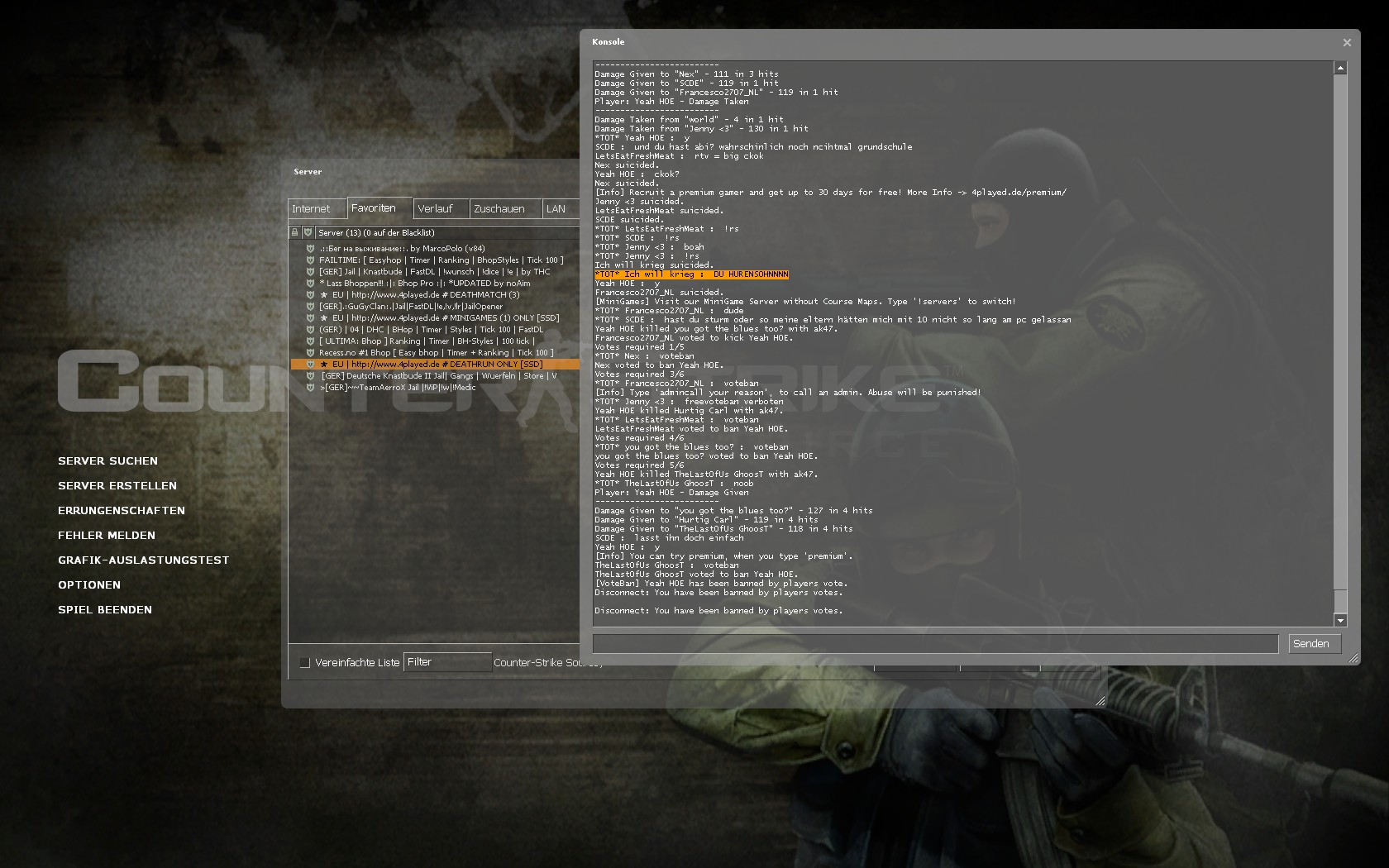Select 4played.de DEATHMATCH (3) server

[435, 294]
